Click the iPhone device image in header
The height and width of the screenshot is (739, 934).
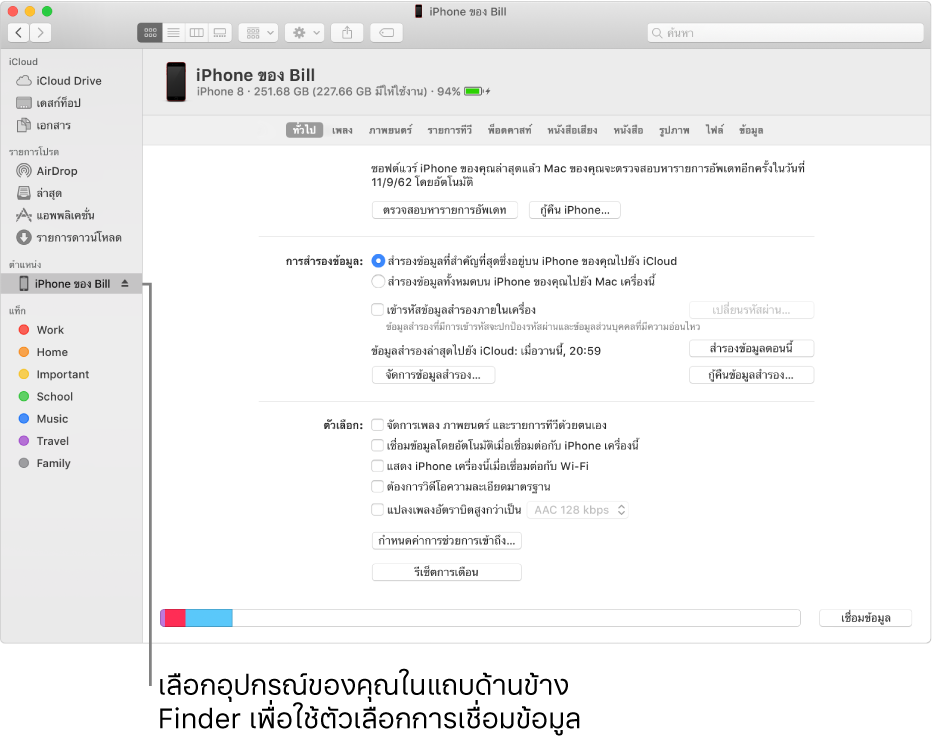click(x=176, y=82)
